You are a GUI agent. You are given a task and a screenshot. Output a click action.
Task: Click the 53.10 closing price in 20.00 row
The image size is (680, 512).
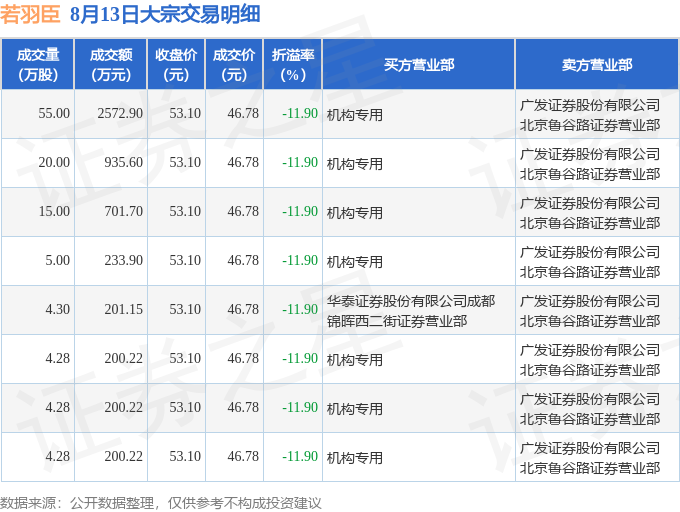(x=185, y=163)
